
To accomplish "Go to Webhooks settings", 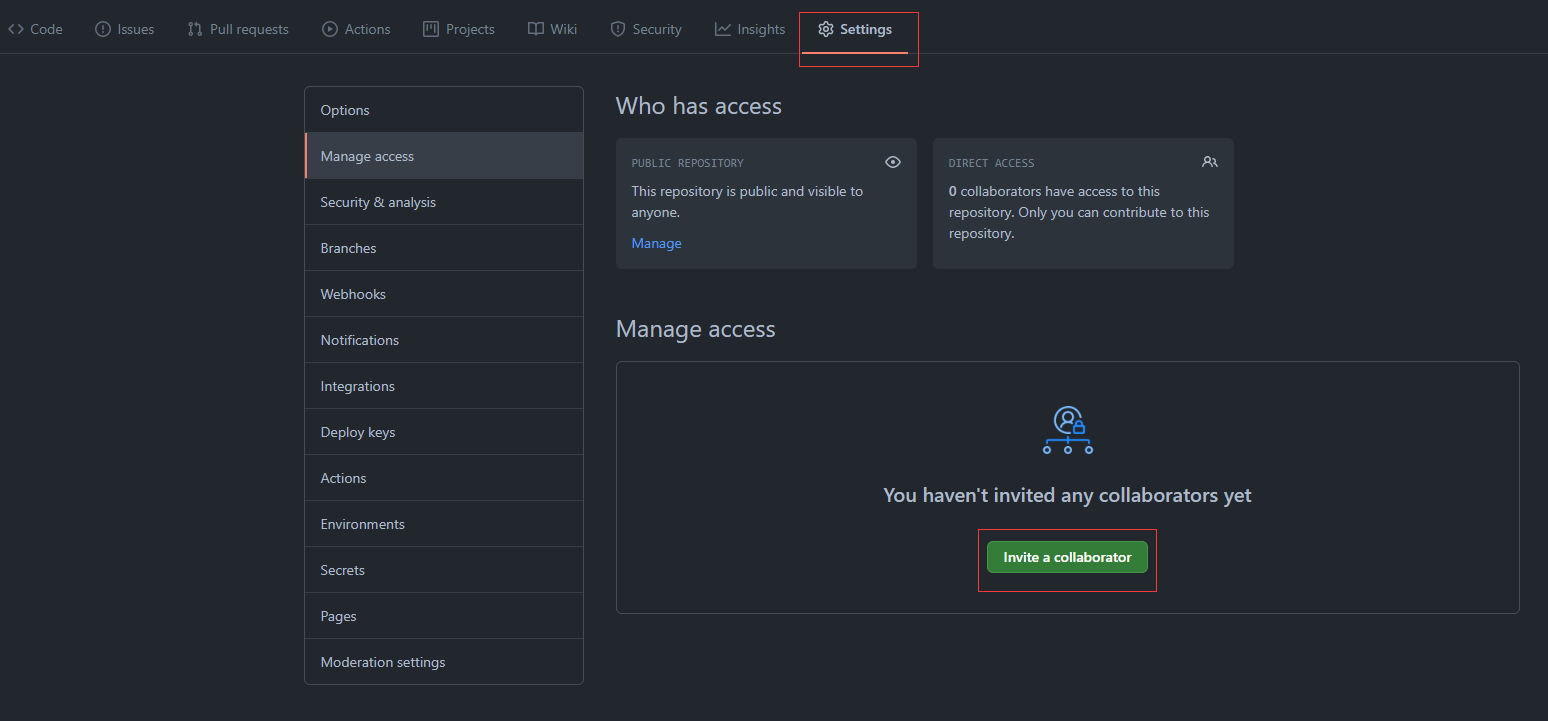I will [353, 294].
